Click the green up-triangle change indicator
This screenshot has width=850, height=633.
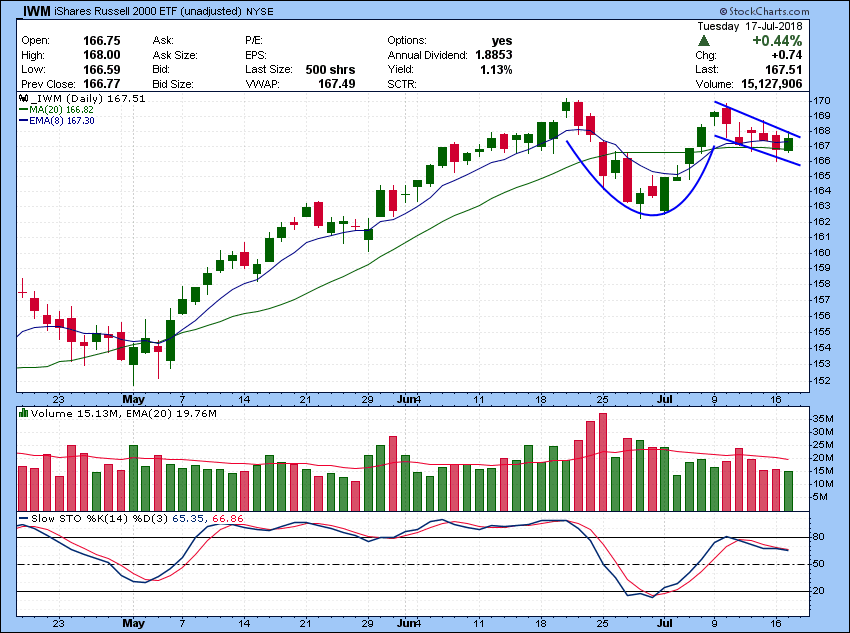(704, 41)
